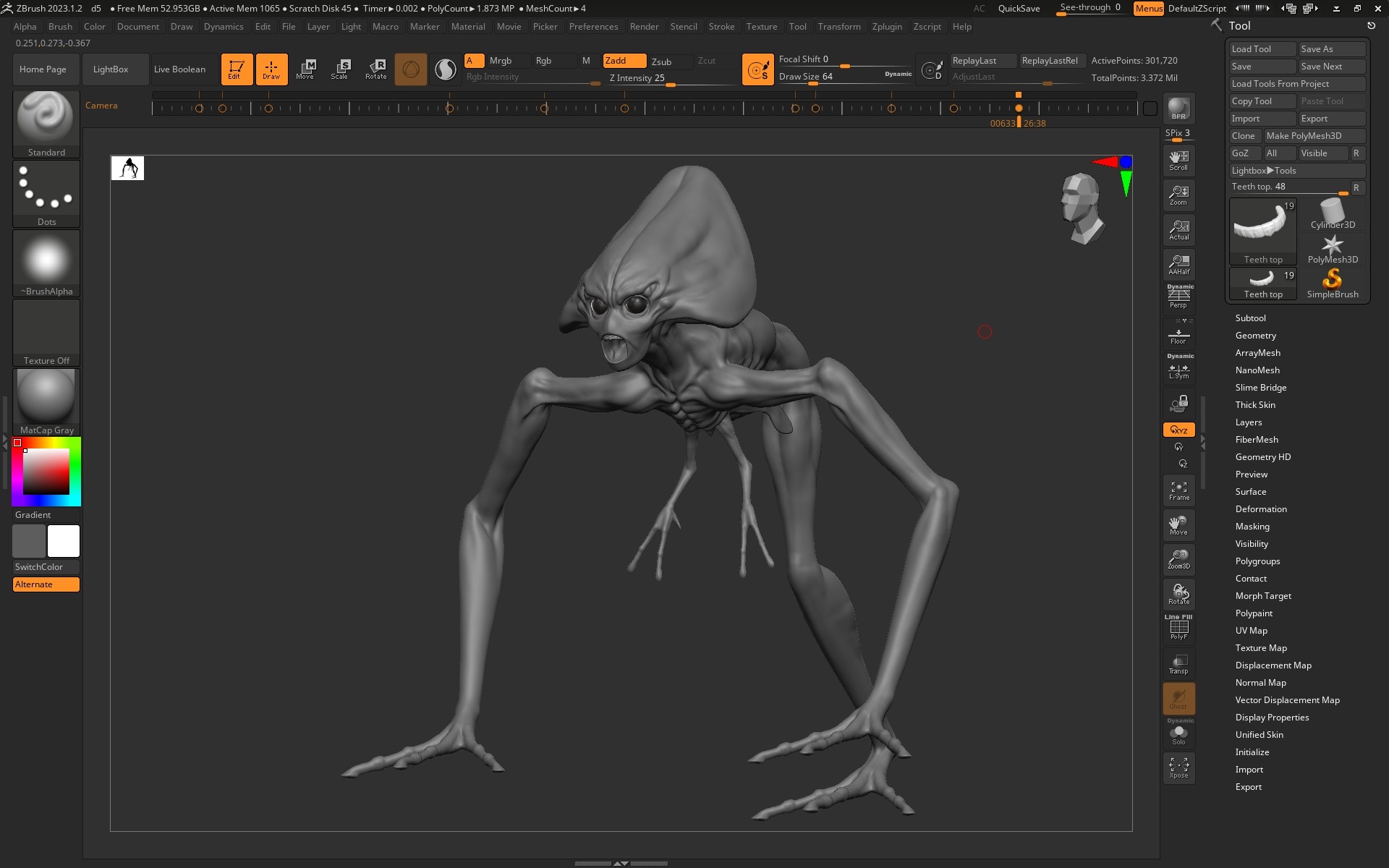1389x868 pixels.
Task: Select the 3D Move navigation icon
Action: (1178, 525)
